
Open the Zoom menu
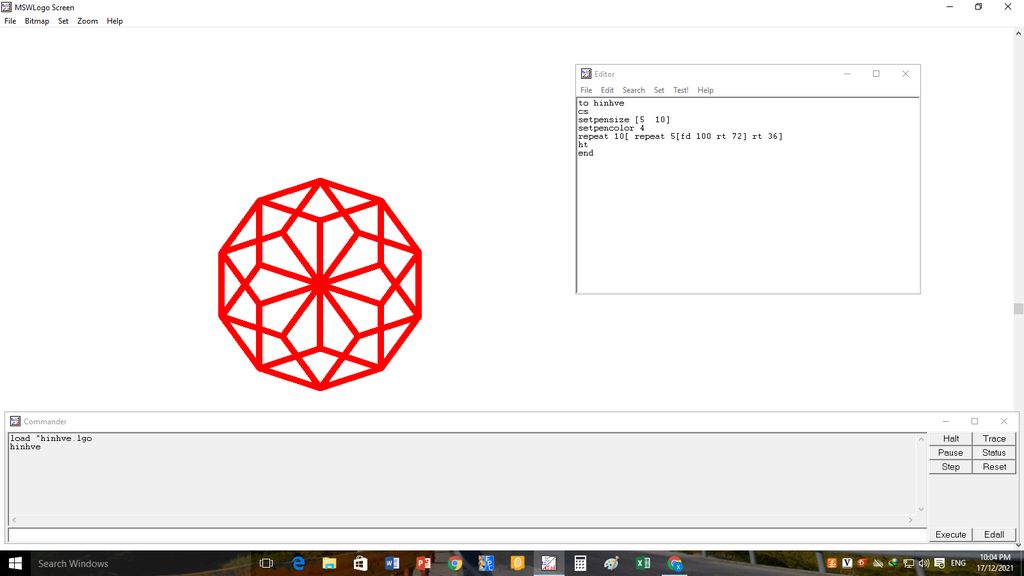click(88, 21)
